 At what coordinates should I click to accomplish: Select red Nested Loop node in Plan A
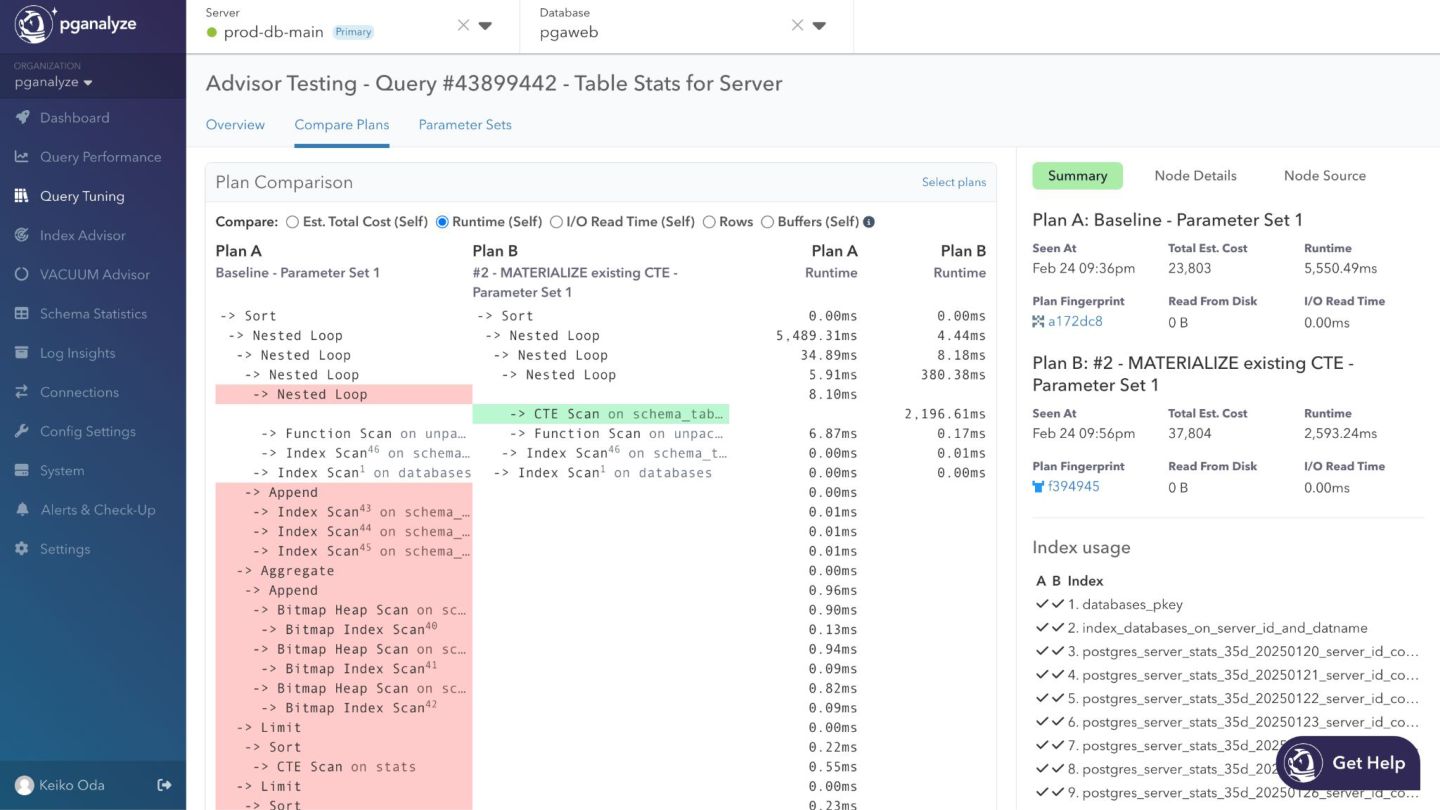pyautogui.click(x=344, y=395)
